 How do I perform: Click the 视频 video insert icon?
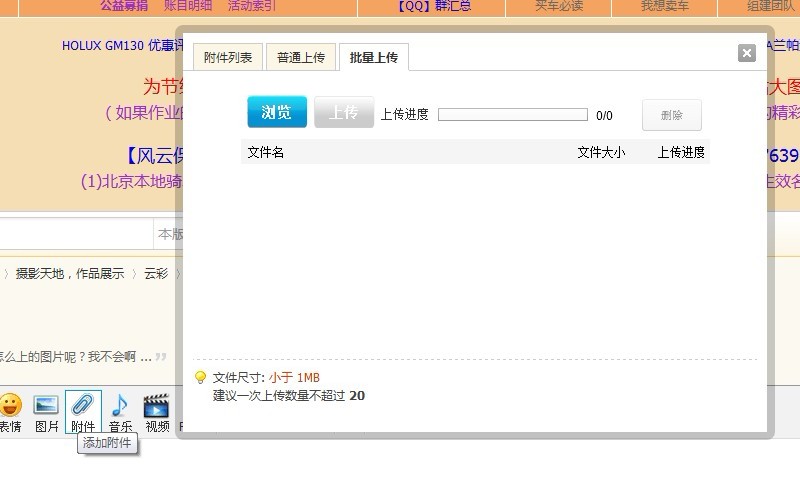tap(157, 412)
